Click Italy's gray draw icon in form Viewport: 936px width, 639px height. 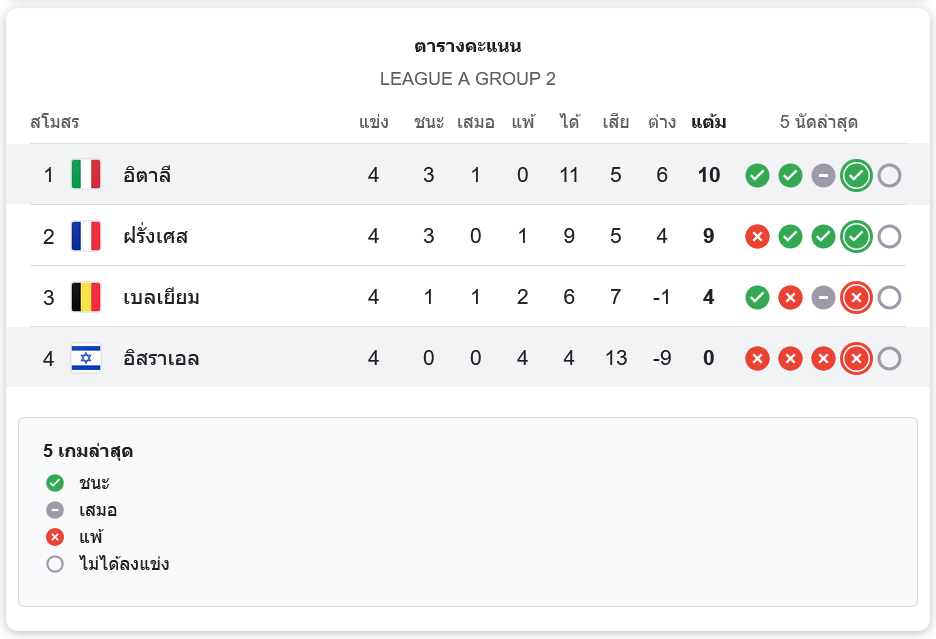pos(823,176)
